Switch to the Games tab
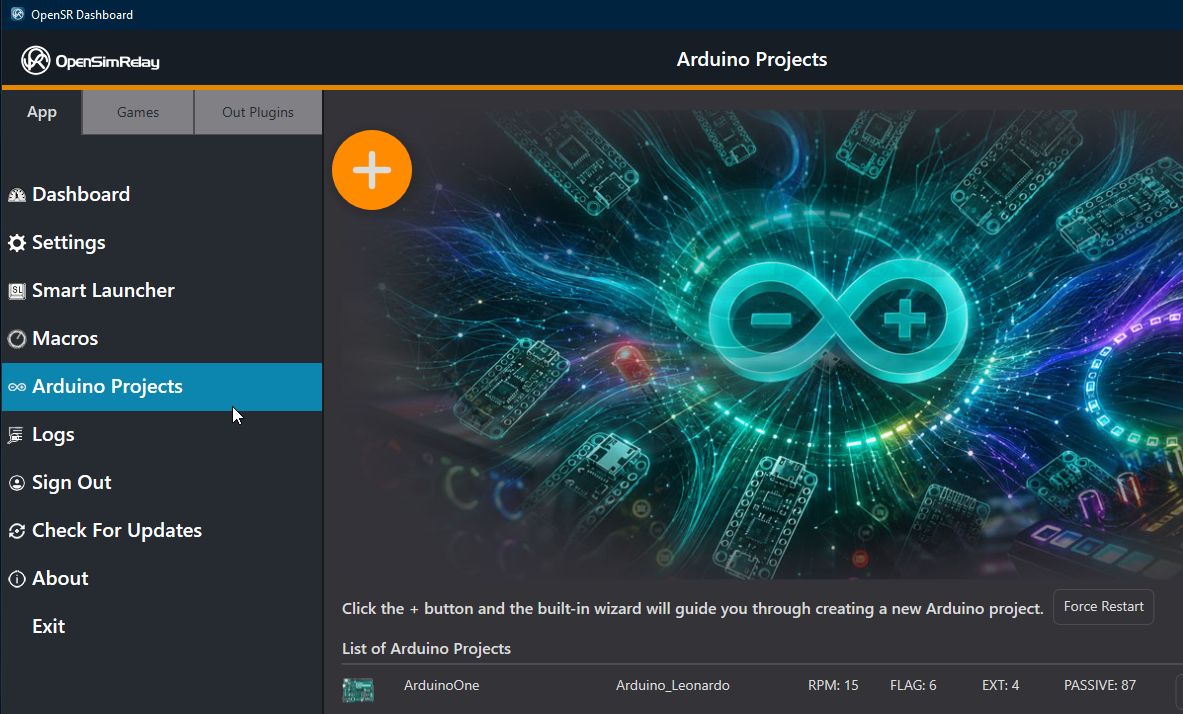Screen dimensions: 1183x714 (137, 112)
